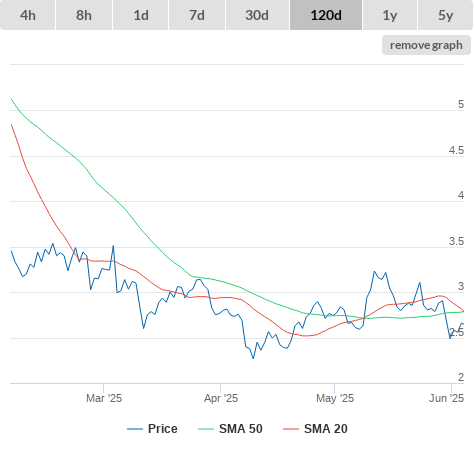
Task: Click the remove graph button
Action: (426, 45)
